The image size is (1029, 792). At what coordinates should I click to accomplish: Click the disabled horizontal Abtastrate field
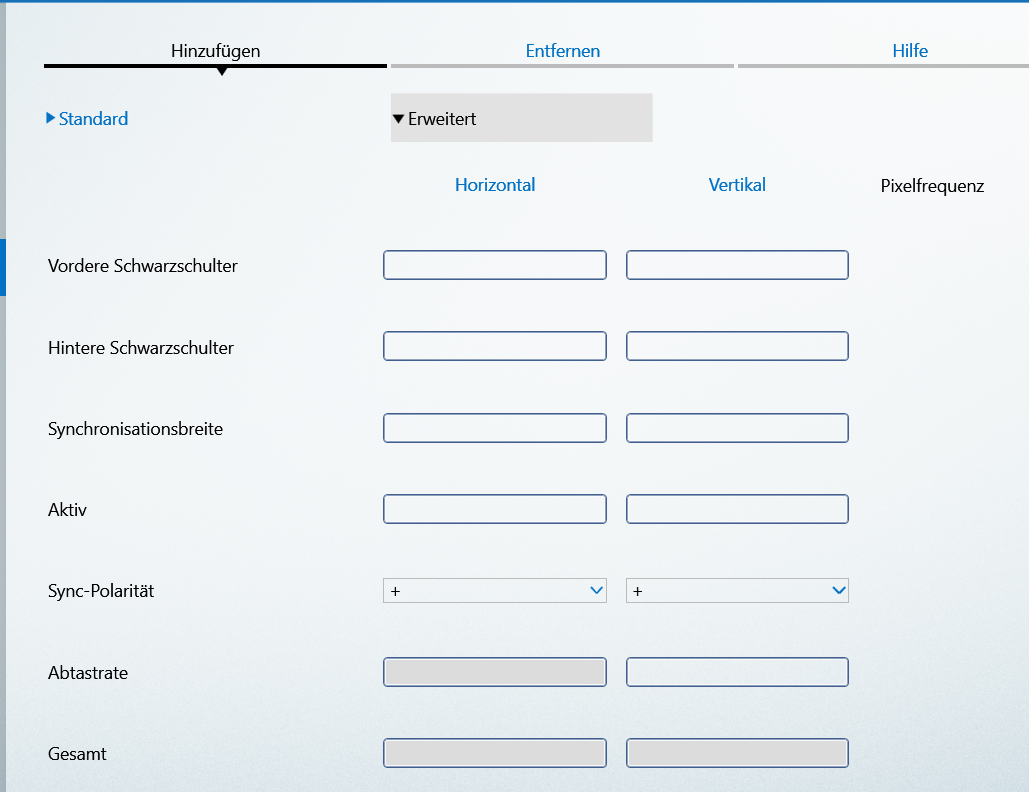coord(495,672)
